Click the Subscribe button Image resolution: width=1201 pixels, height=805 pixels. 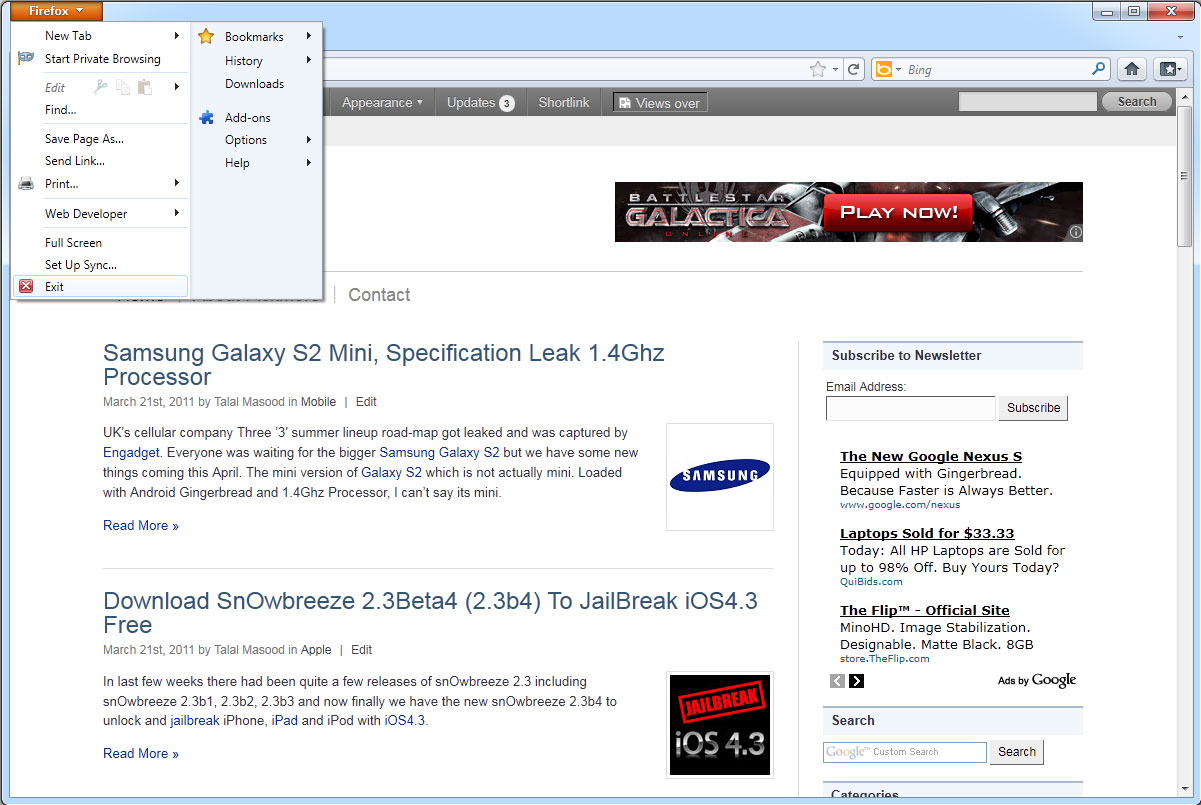coord(1033,408)
